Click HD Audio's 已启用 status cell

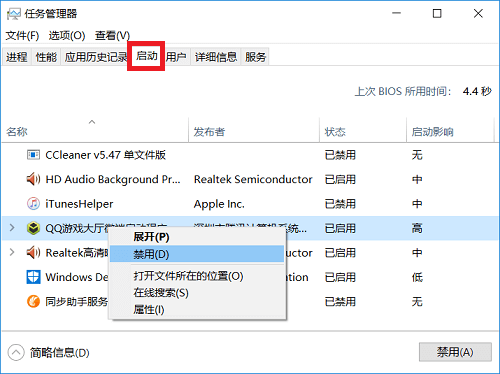340,179
